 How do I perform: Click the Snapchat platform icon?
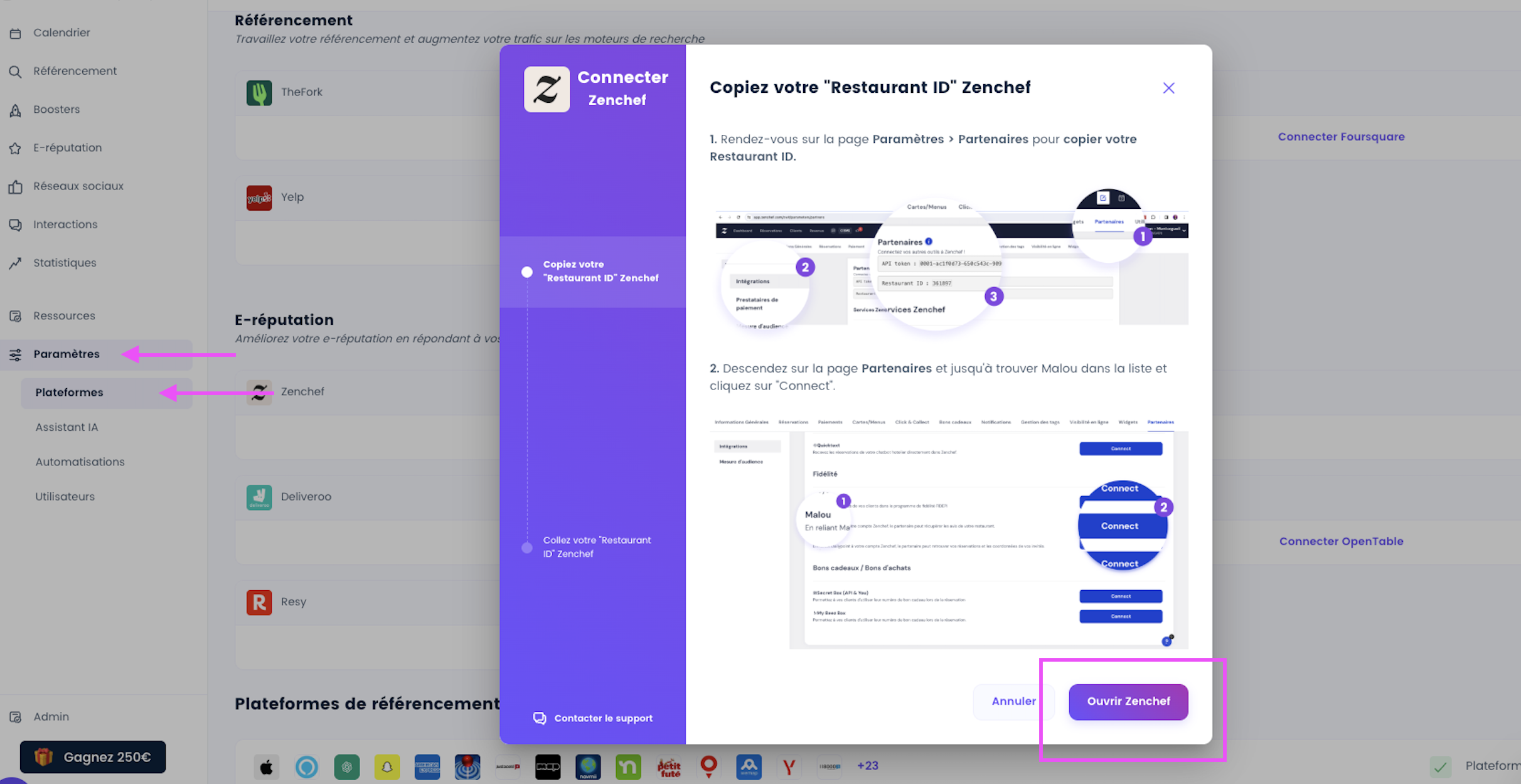coord(387,766)
